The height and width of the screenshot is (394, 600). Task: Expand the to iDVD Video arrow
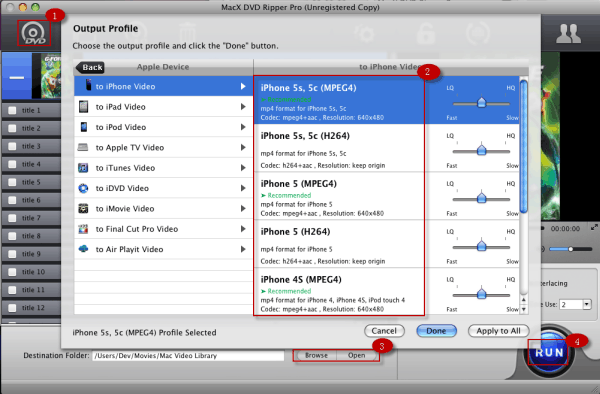tap(243, 188)
